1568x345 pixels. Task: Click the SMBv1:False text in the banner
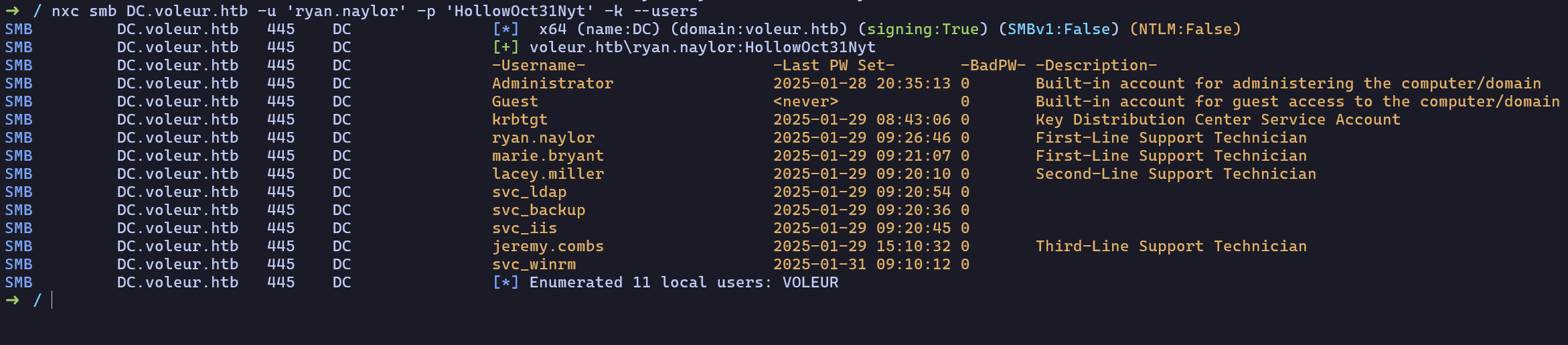tap(1058, 29)
